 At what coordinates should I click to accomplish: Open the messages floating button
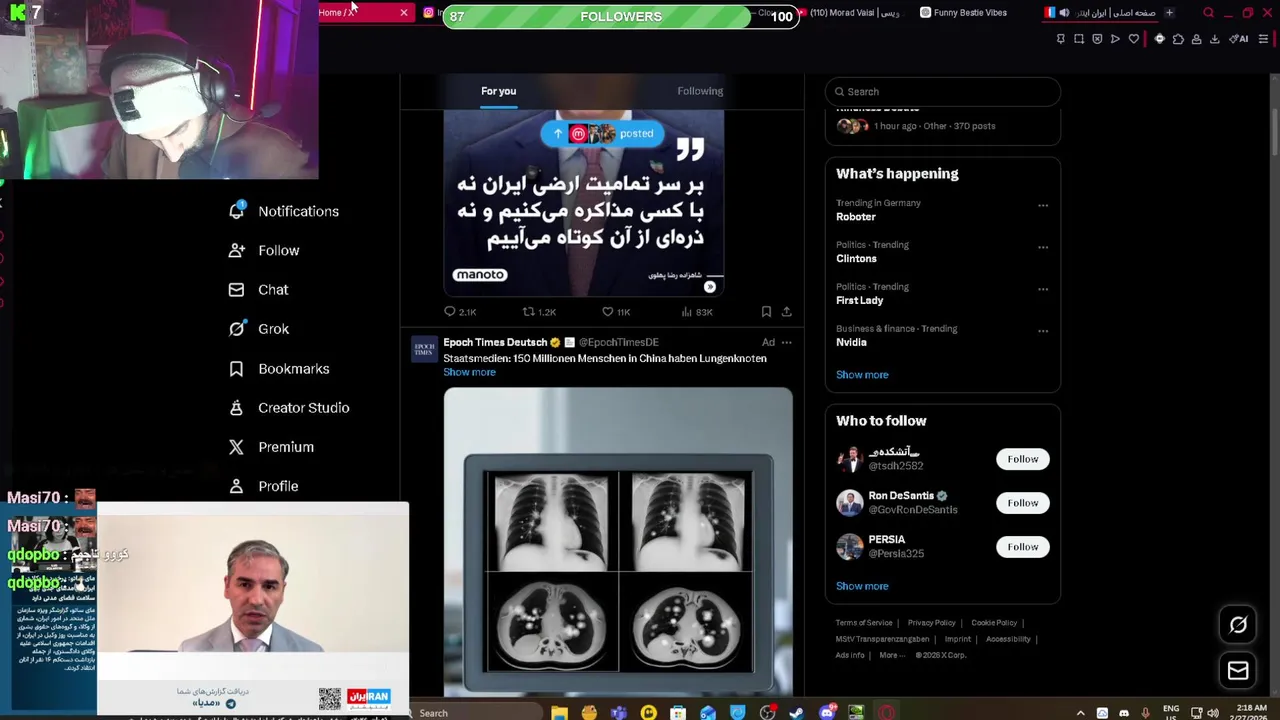(1238, 671)
